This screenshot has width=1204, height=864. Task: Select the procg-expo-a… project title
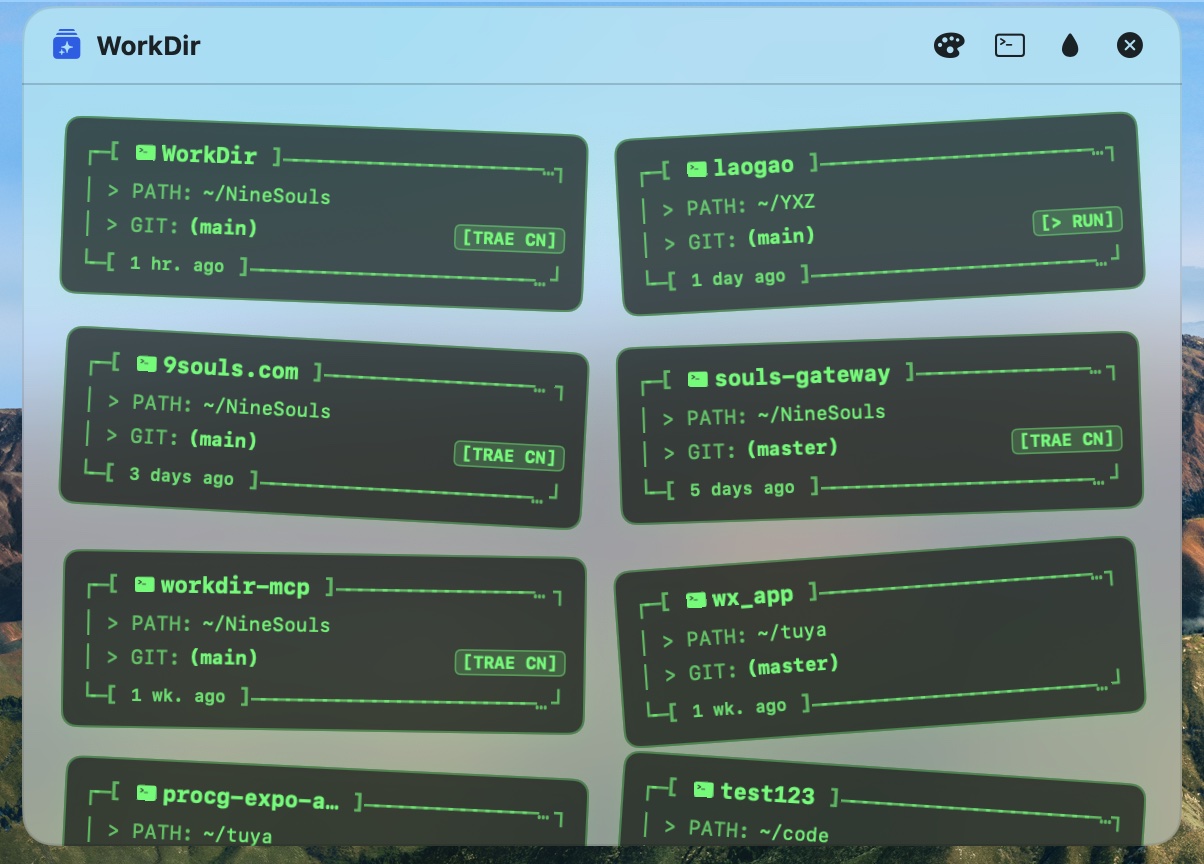(x=250, y=798)
